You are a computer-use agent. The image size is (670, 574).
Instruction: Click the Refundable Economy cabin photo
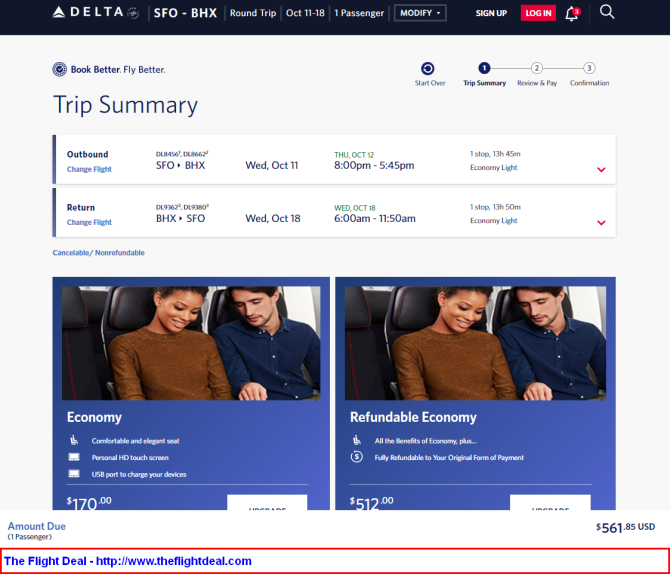475,343
